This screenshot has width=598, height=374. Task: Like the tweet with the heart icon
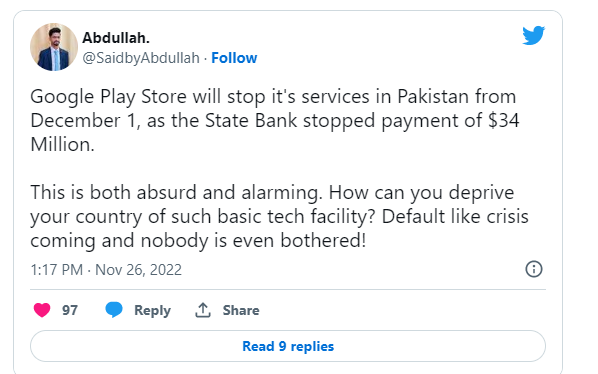point(42,310)
